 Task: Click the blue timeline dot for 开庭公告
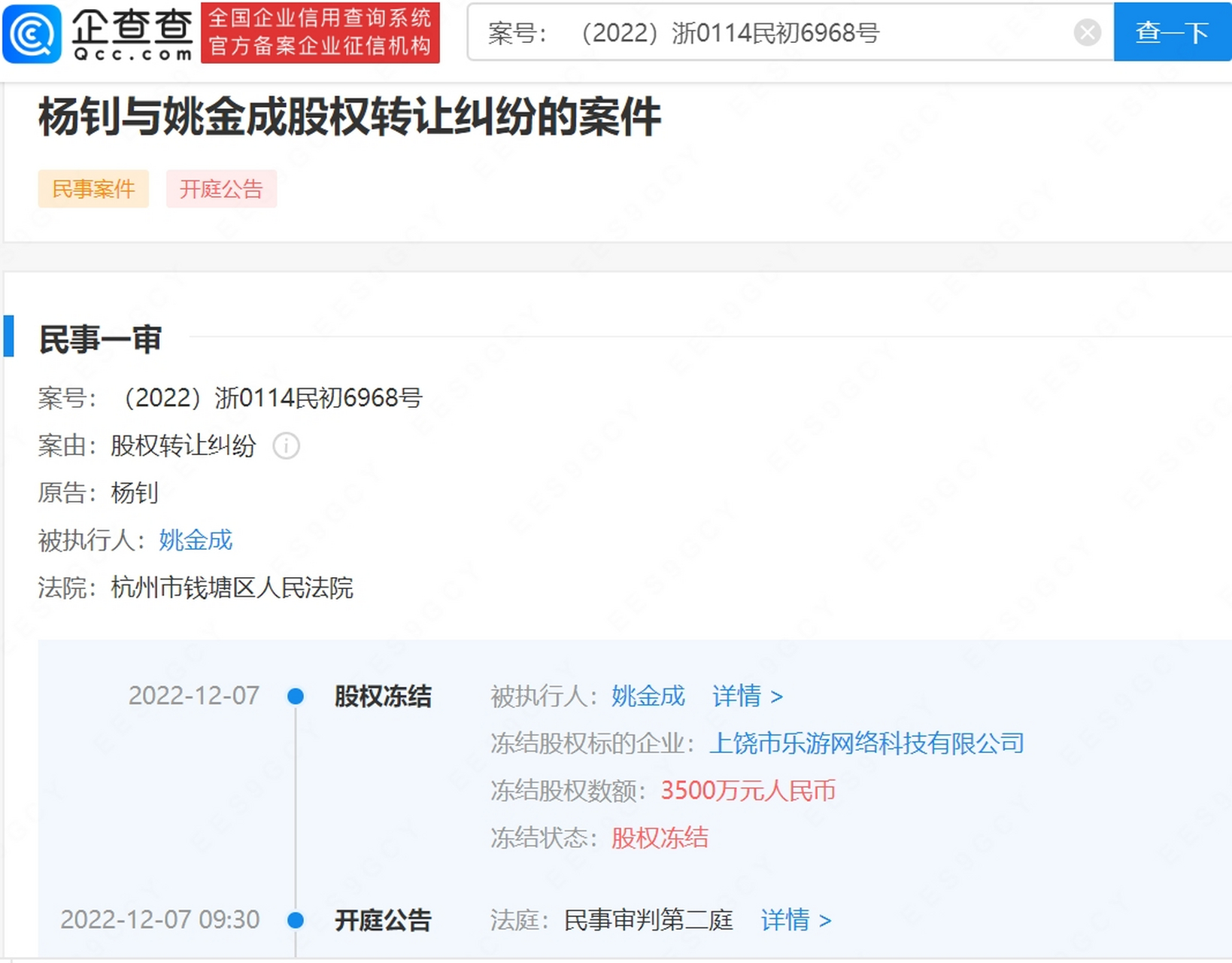pos(297,919)
